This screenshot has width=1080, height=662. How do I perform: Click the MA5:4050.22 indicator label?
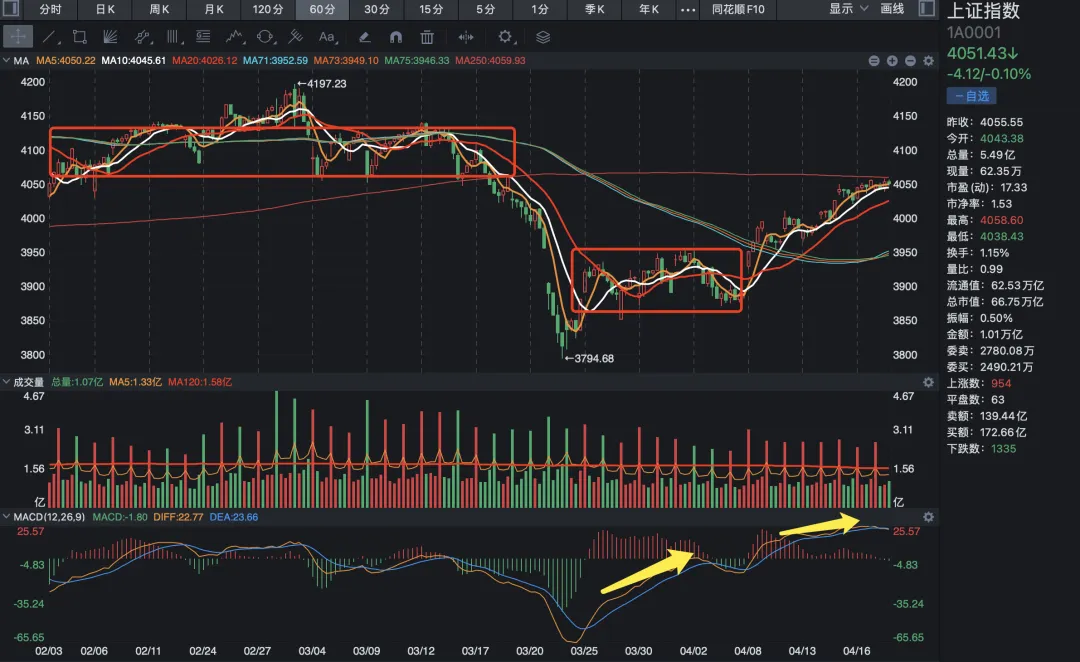coord(65,61)
